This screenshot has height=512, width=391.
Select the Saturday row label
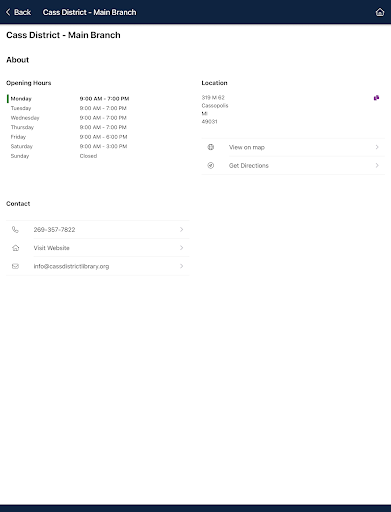pos(22,146)
